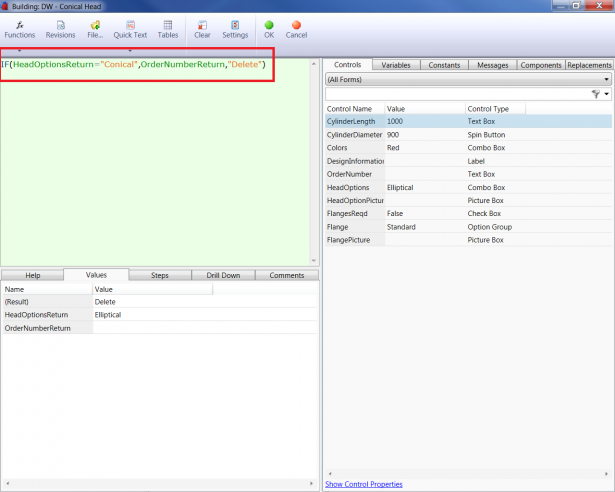Open the Comments tab

tap(287, 275)
